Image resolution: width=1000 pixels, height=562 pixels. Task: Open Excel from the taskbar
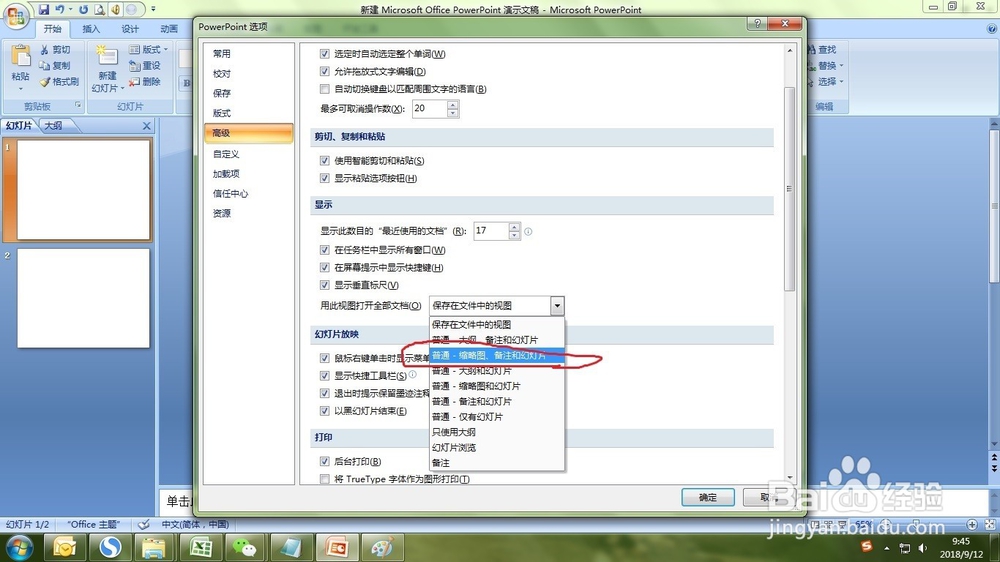[x=201, y=547]
